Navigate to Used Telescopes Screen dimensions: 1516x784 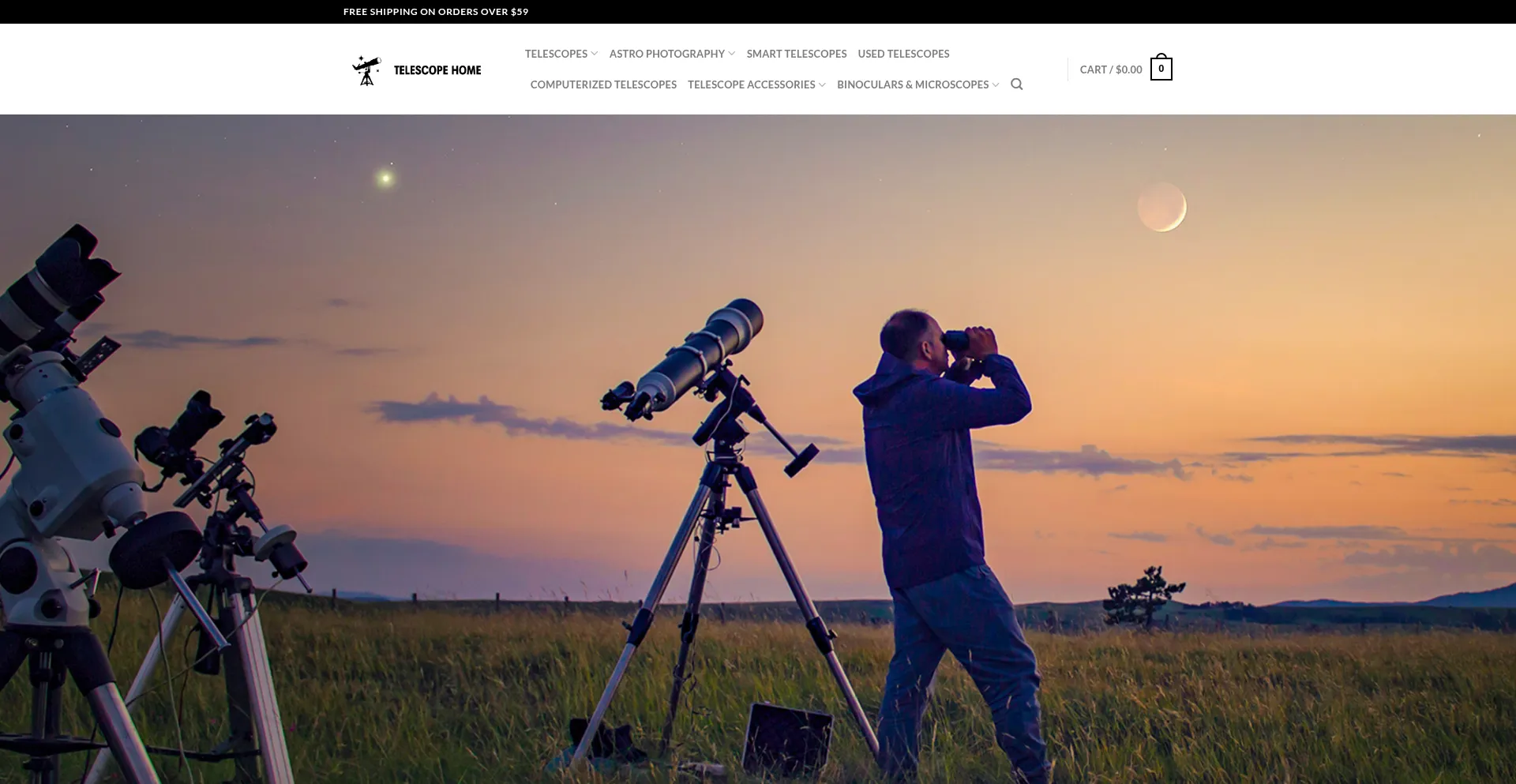(x=903, y=54)
